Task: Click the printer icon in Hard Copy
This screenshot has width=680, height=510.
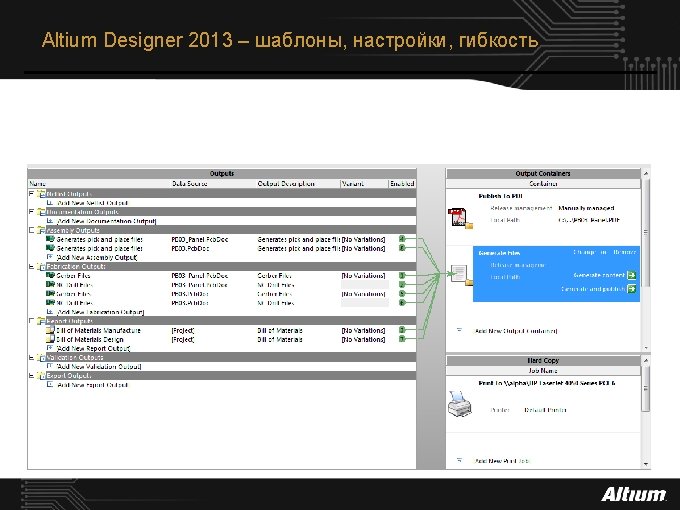Action: pyautogui.click(x=459, y=404)
